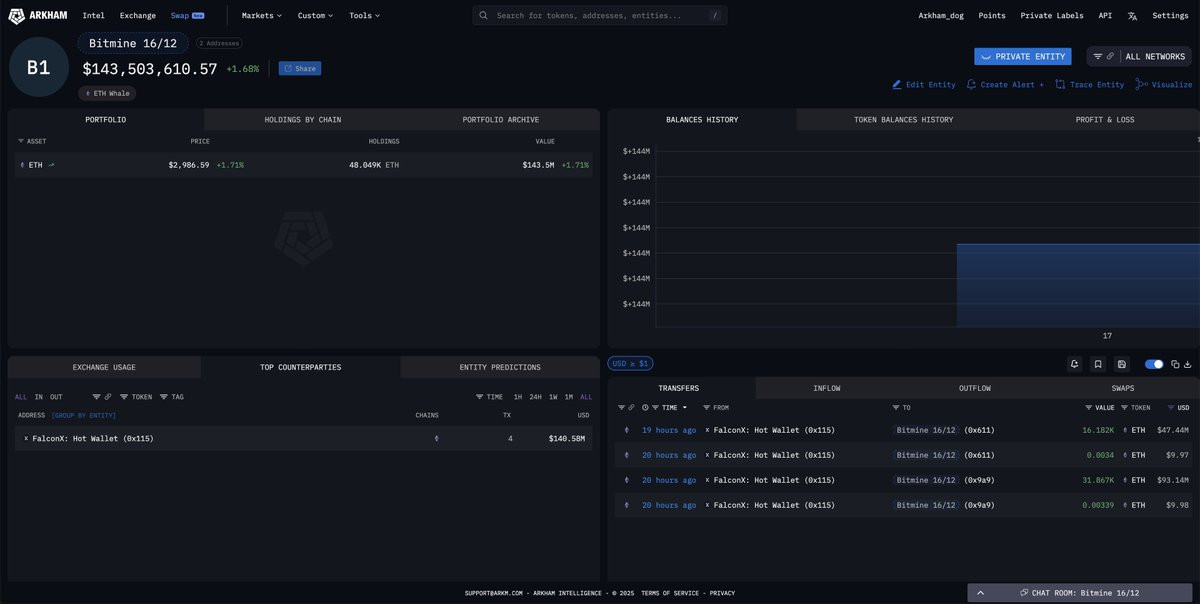Click the Arkham logo in the header
The width and height of the screenshot is (1200, 604).
[x=38, y=16]
